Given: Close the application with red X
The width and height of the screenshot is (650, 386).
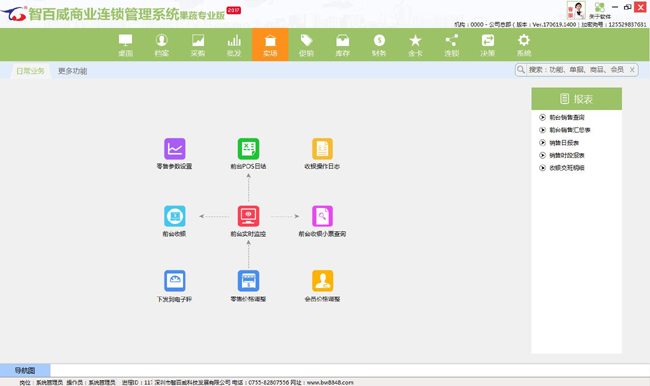Looking at the screenshot, I should pos(640,7).
